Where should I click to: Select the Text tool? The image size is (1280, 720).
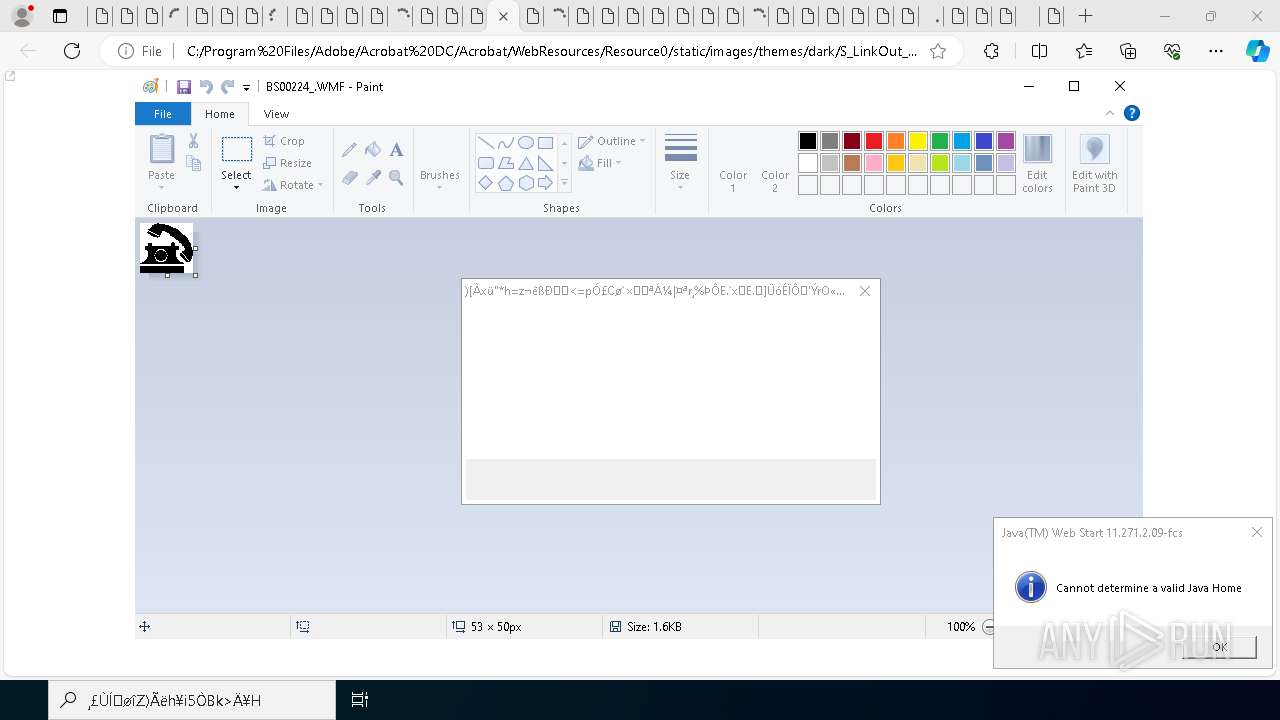pos(396,150)
